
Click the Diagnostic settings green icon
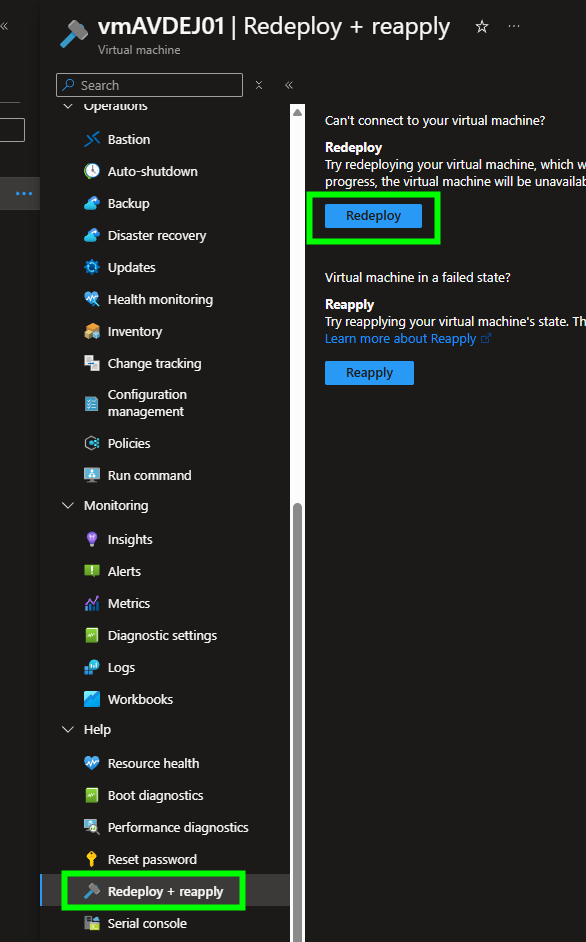tap(92, 635)
